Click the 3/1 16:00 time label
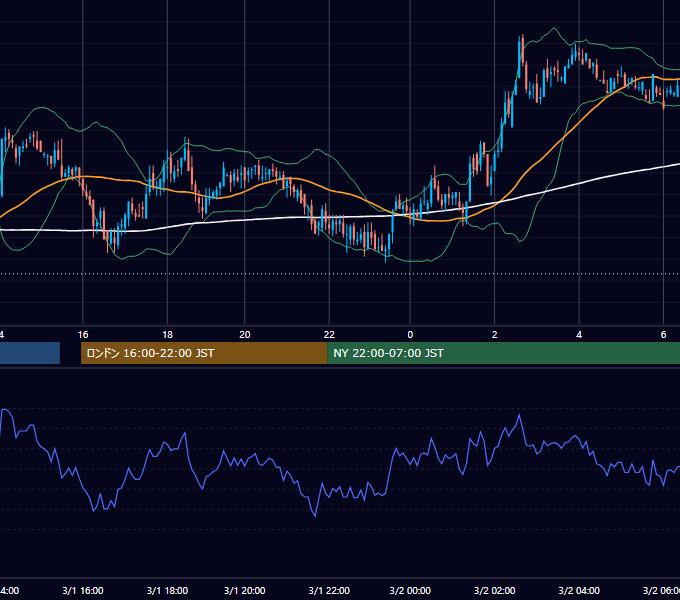680x600 pixels. (x=83, y=590)
